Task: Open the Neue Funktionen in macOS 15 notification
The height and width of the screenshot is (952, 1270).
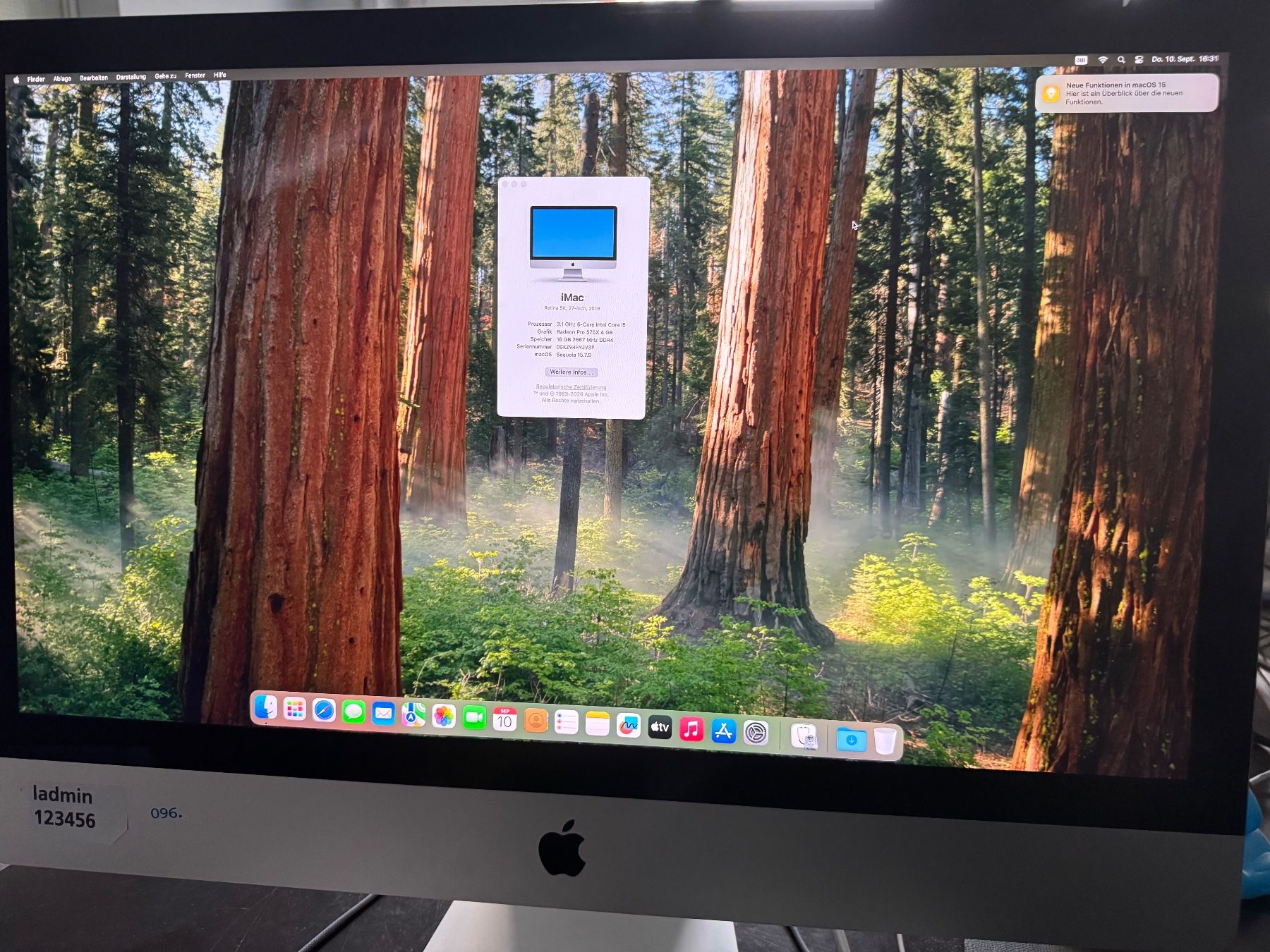Action: point(1127,93)
